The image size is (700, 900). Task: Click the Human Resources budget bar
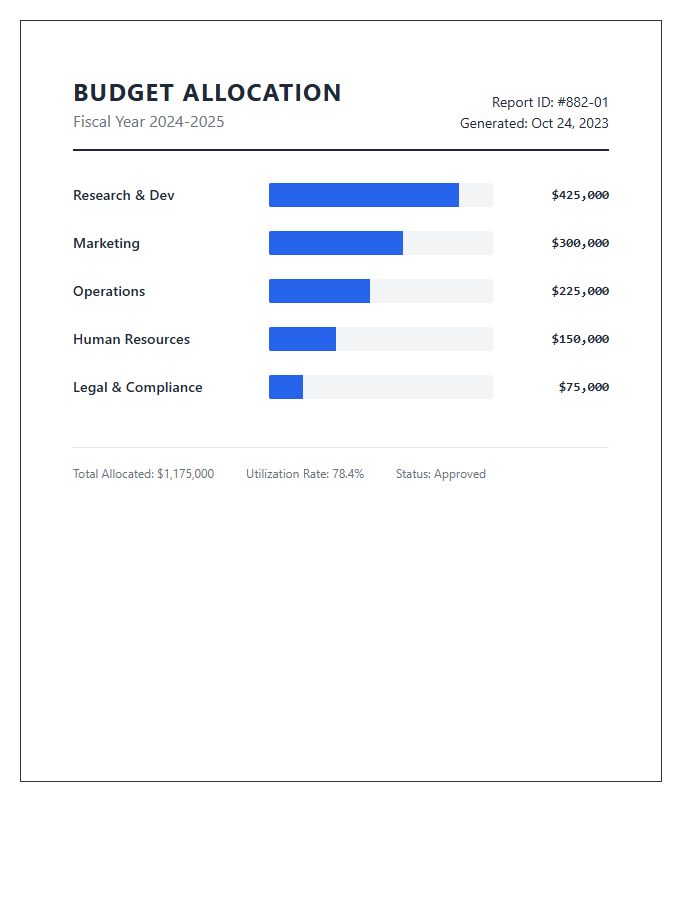(380, 339)
